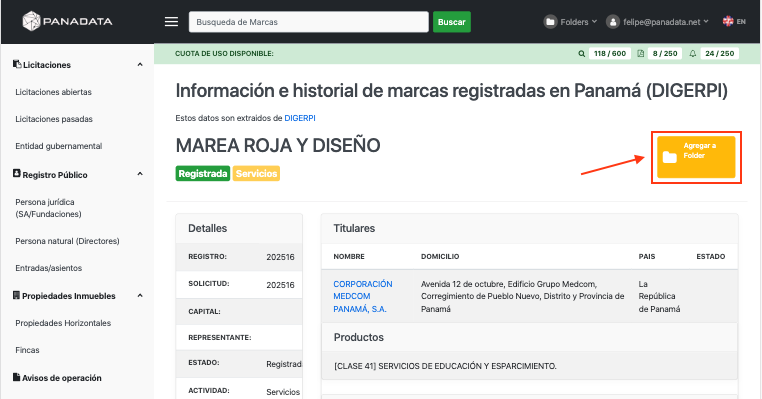The height and width of the screenshot is (399, 762).
Task: Click the green Registrada badge
Action: tap(203, 173)
